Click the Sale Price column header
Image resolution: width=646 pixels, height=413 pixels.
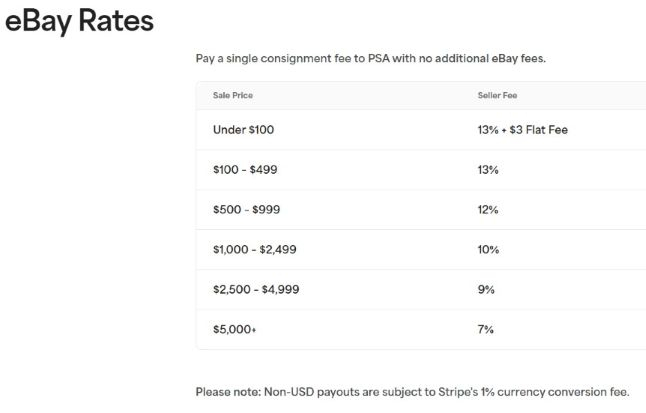[x=231, y=95]
